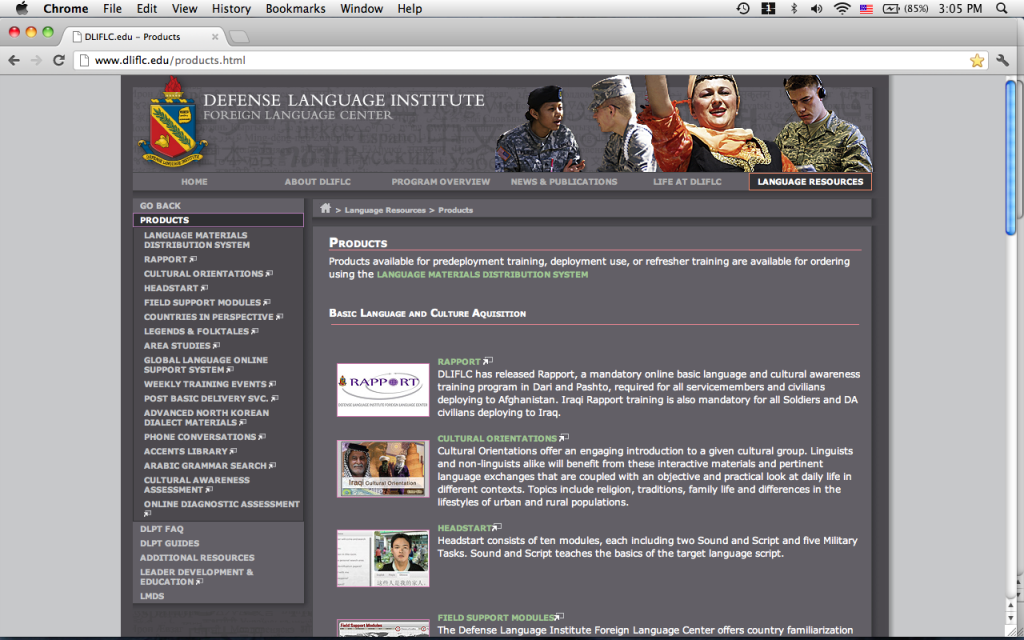Click the Wi-Fi status icon
The width and height of the screenshot is (1024, 640).
842,8
